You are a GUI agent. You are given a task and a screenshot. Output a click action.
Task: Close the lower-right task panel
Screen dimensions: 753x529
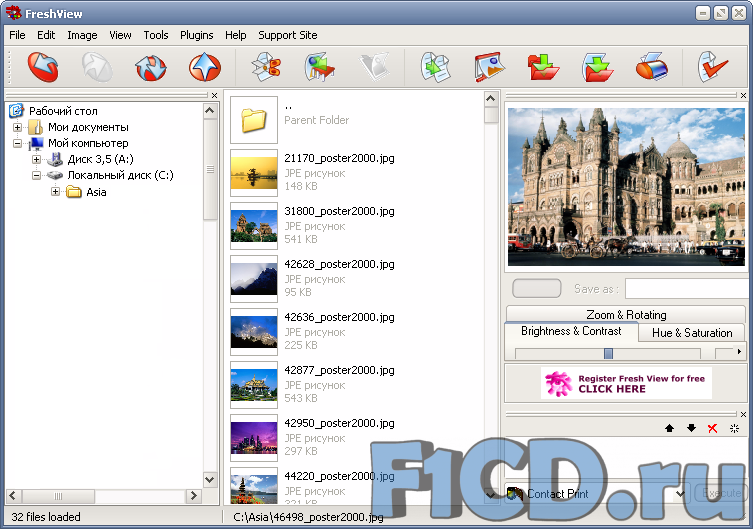(x=743, y=414)
